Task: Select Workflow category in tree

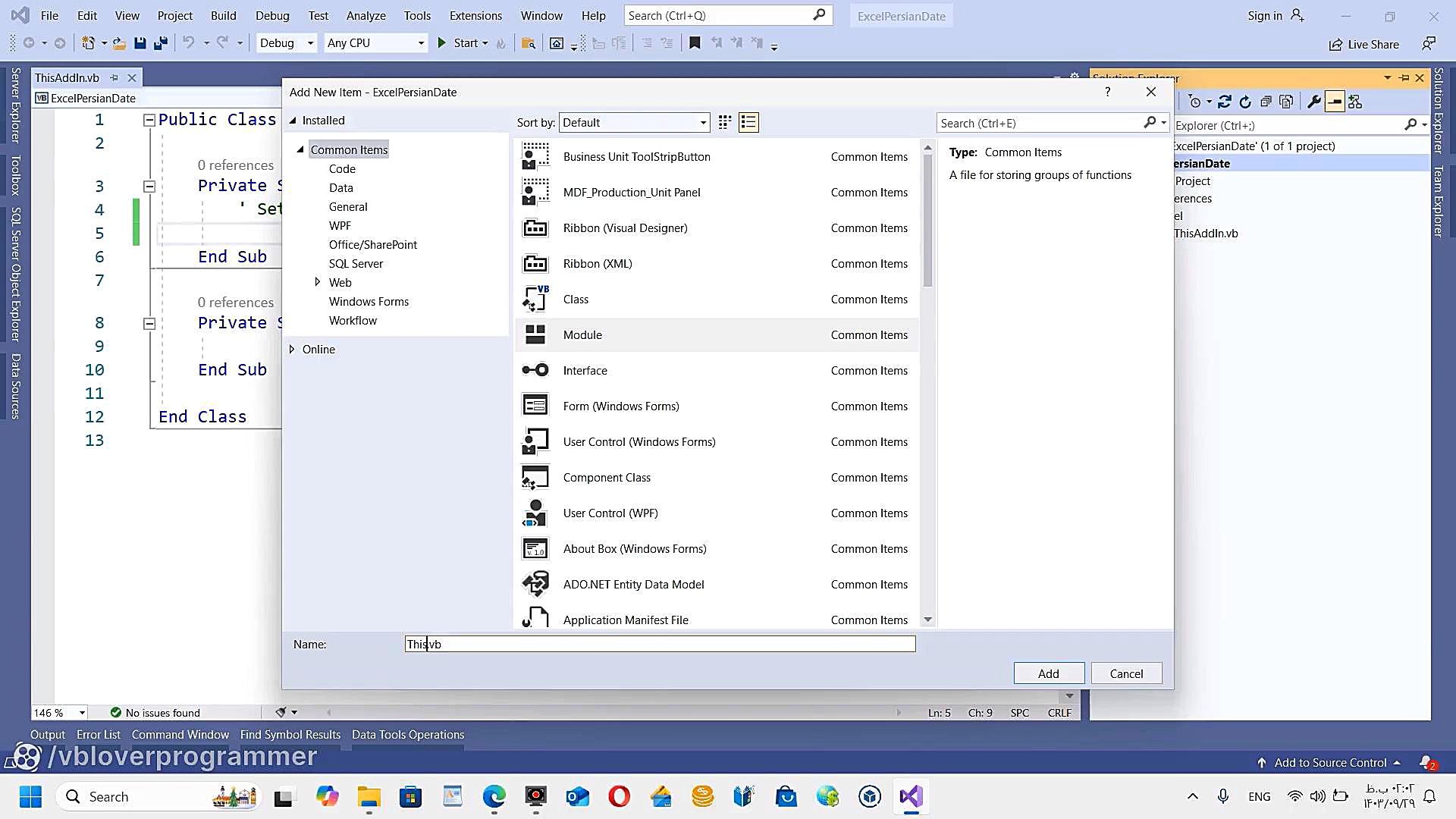Action: pos(353,320)
